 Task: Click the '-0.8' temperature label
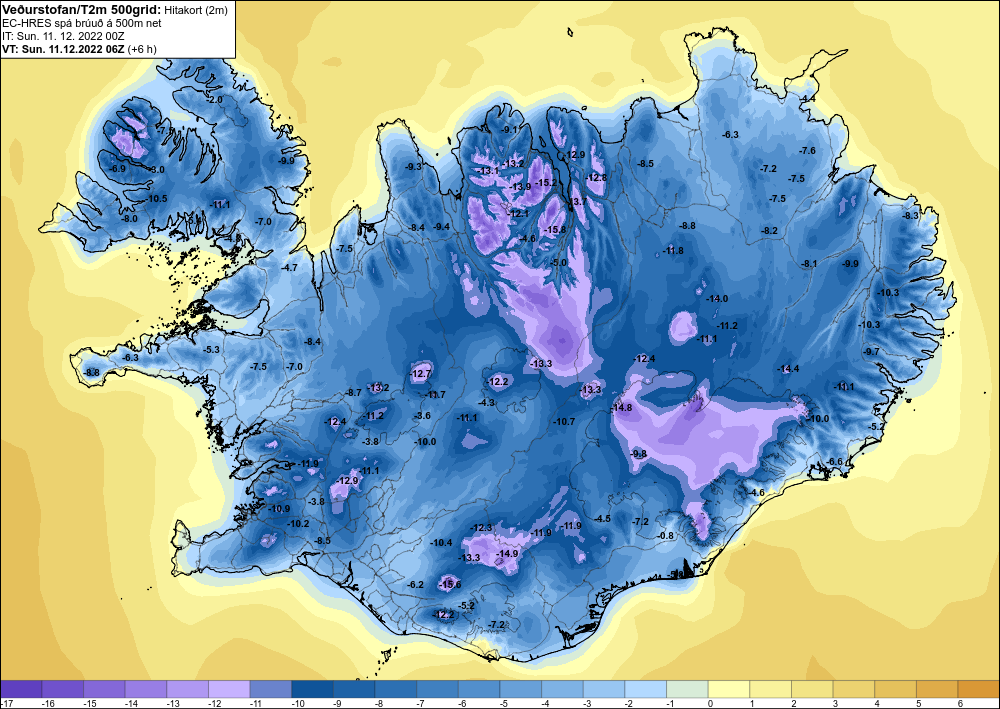point(666,536)
